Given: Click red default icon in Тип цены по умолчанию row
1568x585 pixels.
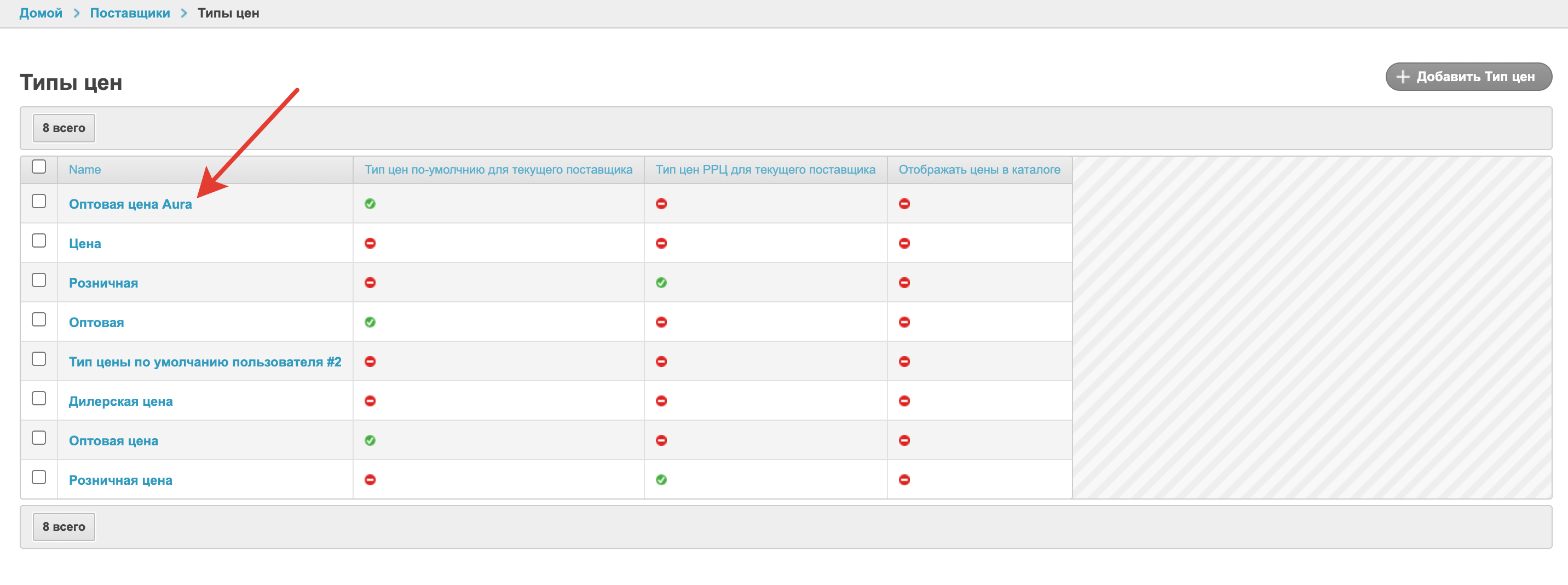Looking at the screenshot, I should pyautogui.click(x=370, y=362).
